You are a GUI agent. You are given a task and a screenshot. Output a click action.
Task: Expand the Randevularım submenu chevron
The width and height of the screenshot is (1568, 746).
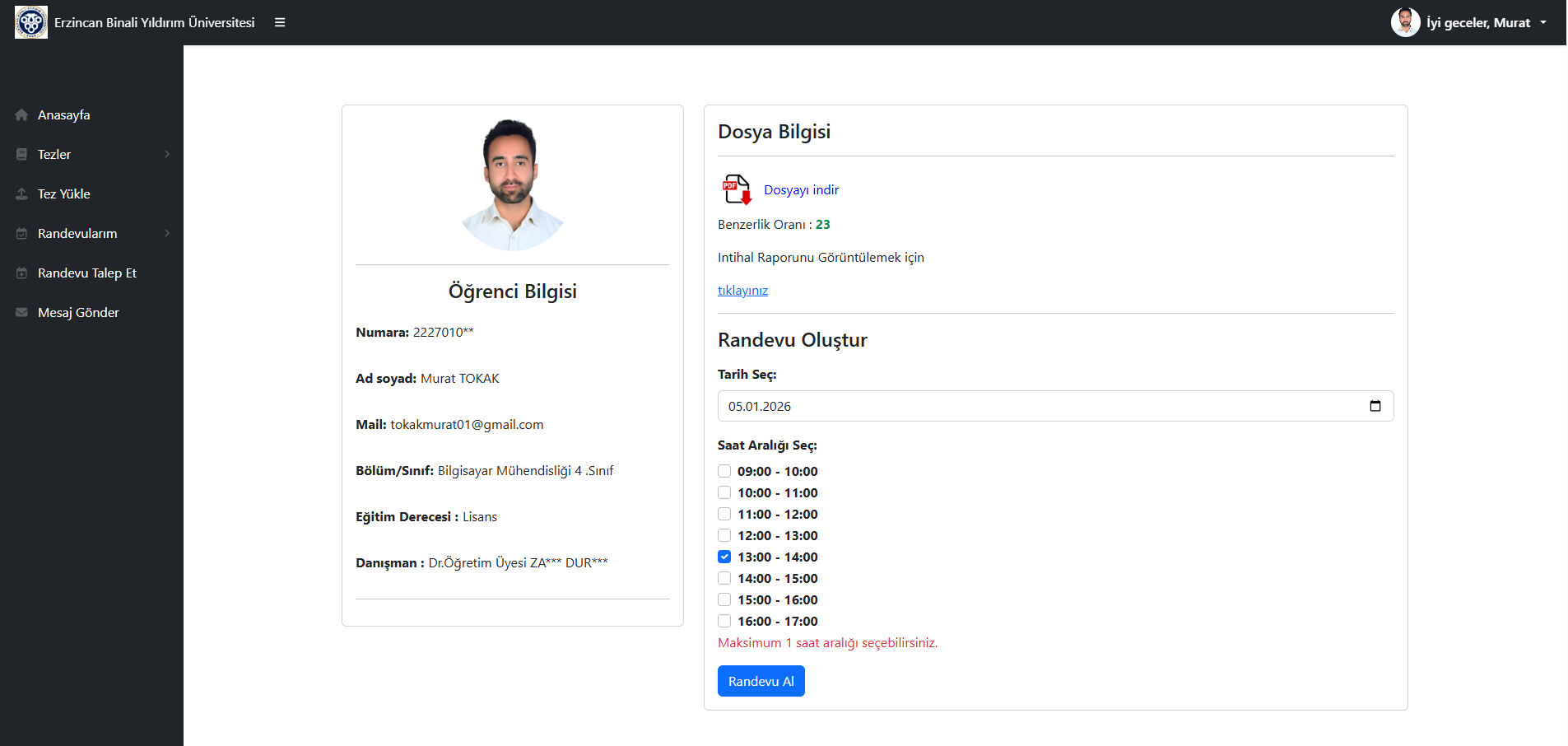point(167,234)
